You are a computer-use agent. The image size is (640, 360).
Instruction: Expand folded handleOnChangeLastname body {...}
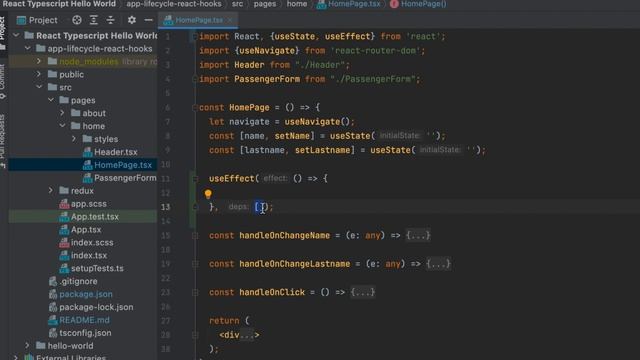coord(438,264)
